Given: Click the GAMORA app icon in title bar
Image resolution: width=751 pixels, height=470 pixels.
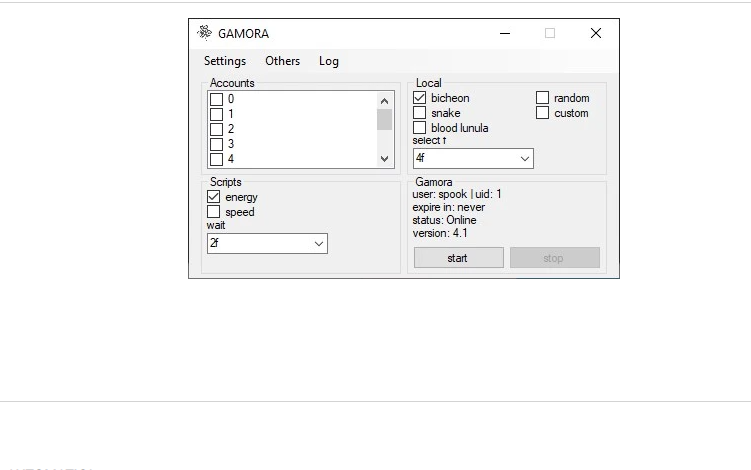Looking at the screenshot, I should point(205,33).
